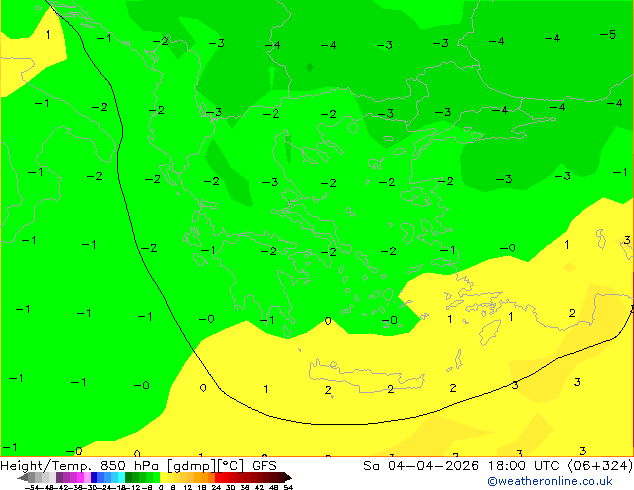Click the 'Sa 04-04-2026 18:00 UTC' date label

[x=463, y=466]
